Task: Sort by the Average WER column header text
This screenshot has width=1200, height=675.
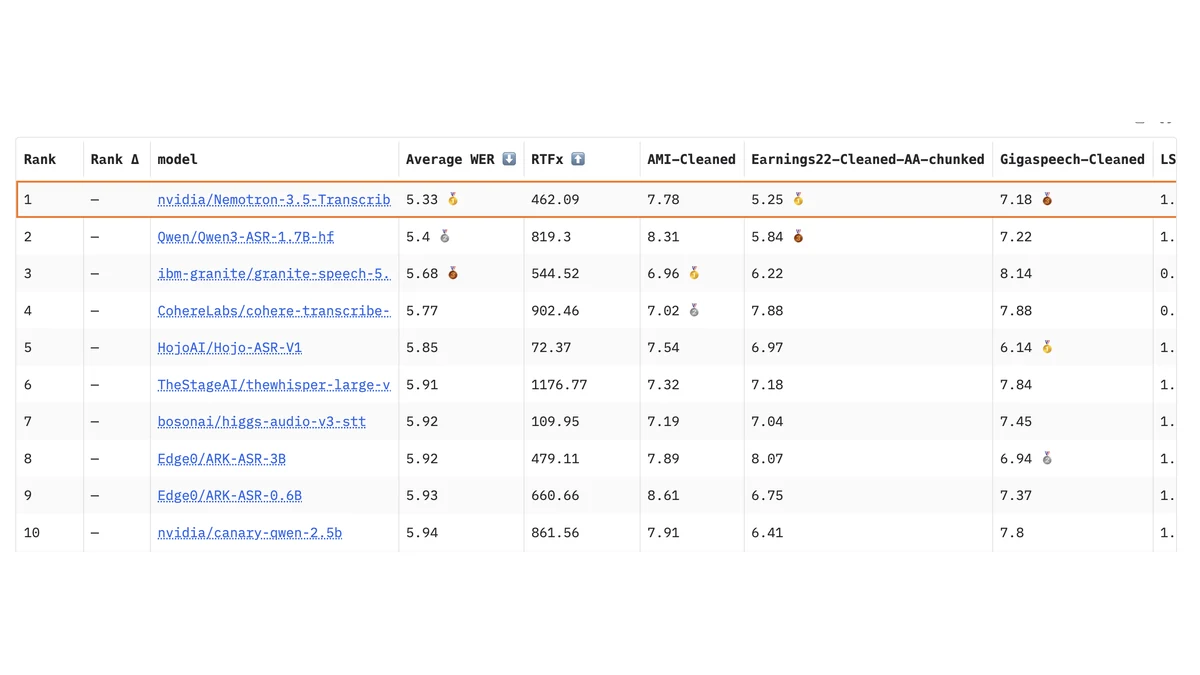Action: tap(450, 159)
